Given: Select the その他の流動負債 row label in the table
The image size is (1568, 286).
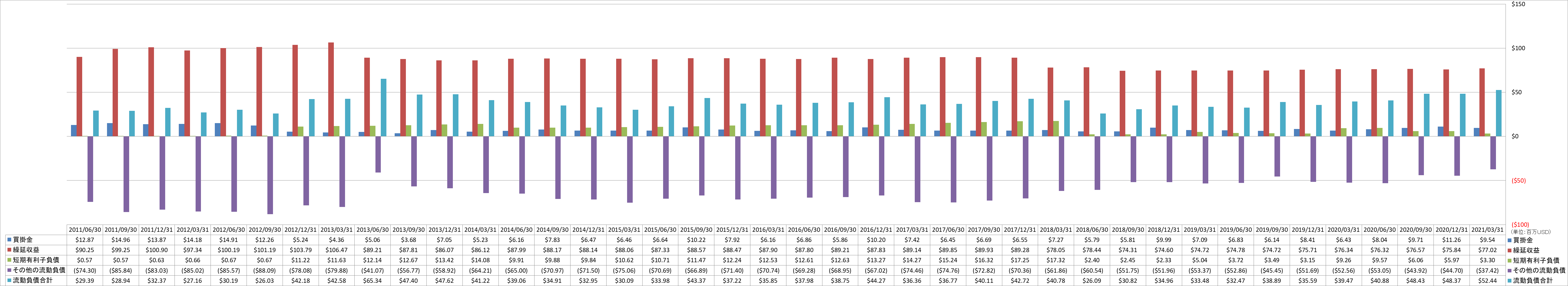Looking at the screenshot, I should tap(39, 270).
